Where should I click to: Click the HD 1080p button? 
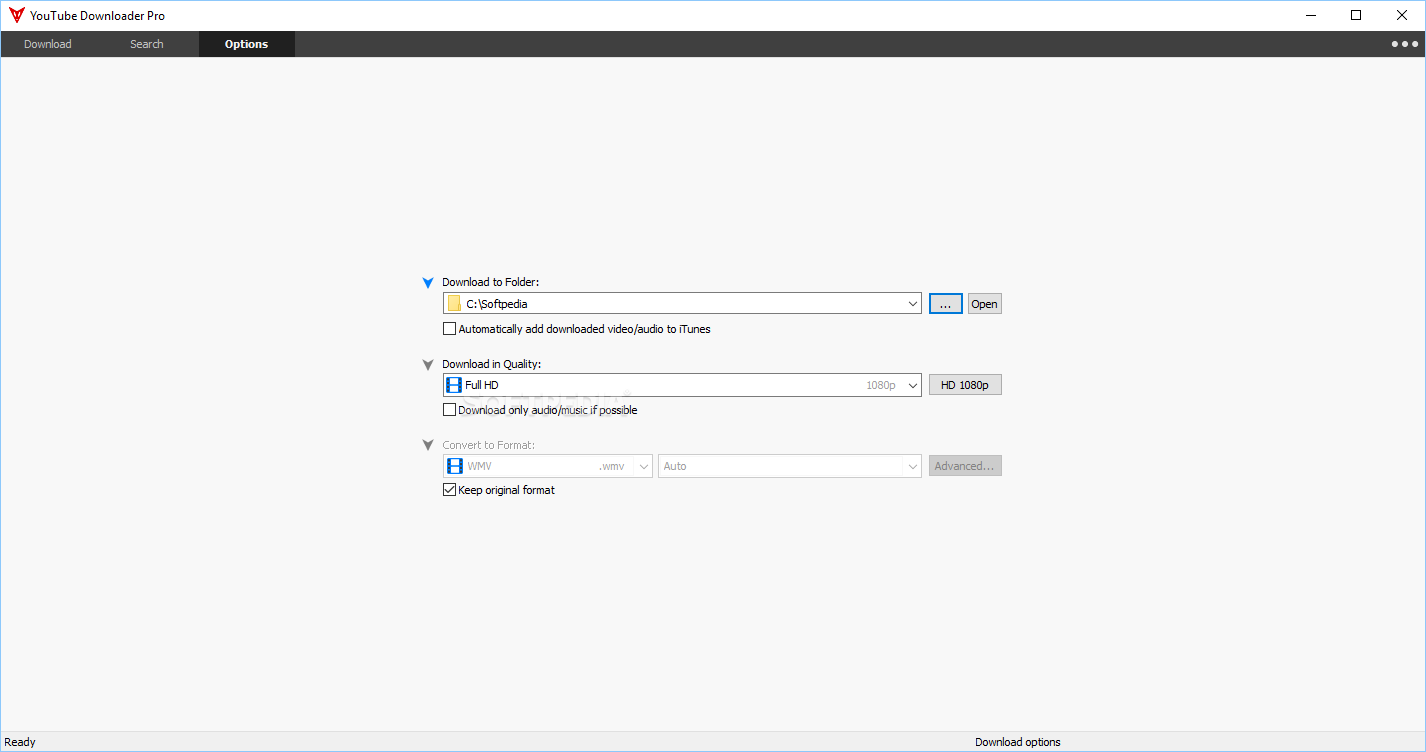pos(965,385)
